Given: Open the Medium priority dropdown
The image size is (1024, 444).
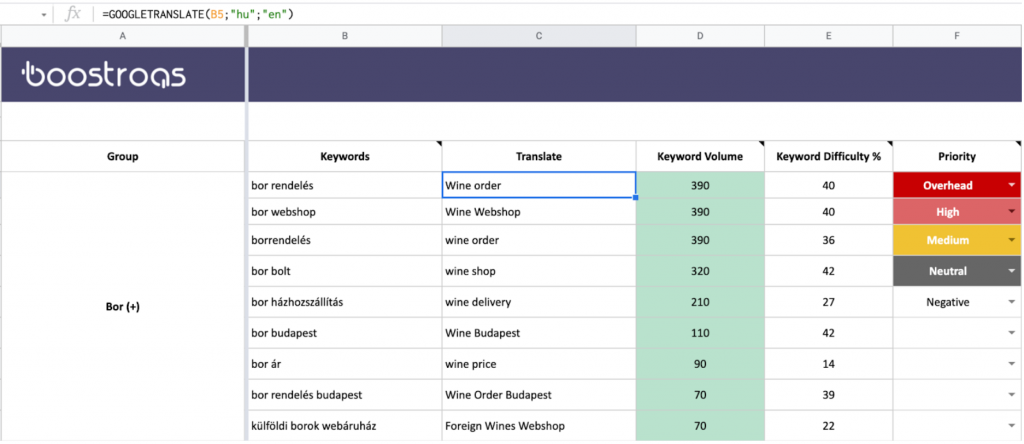Looking at the screenshot, I should click(1012, 240).
